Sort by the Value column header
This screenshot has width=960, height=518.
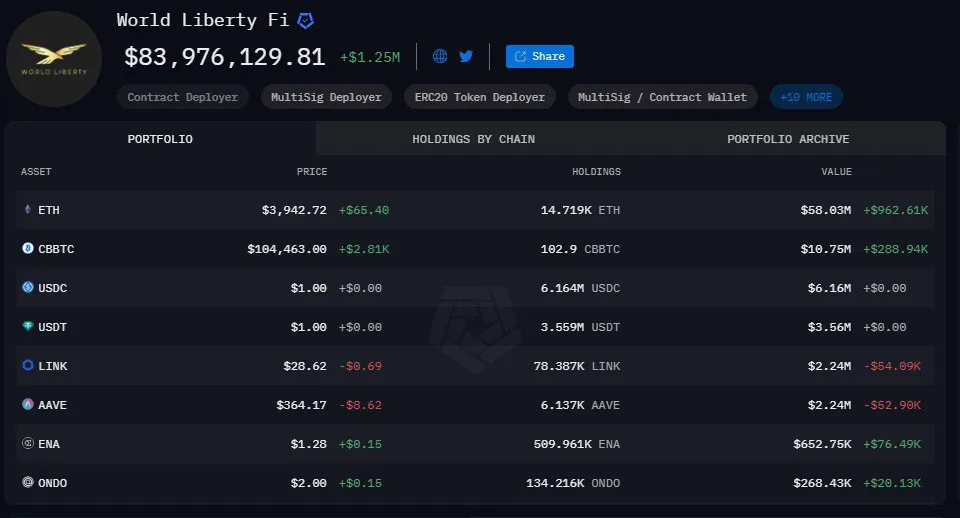(x=836, y=172)
